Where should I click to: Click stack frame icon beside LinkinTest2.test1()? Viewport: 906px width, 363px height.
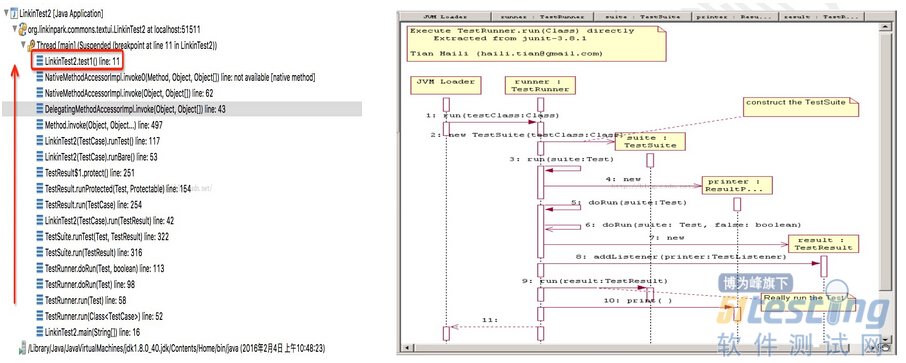click(39, 61)
